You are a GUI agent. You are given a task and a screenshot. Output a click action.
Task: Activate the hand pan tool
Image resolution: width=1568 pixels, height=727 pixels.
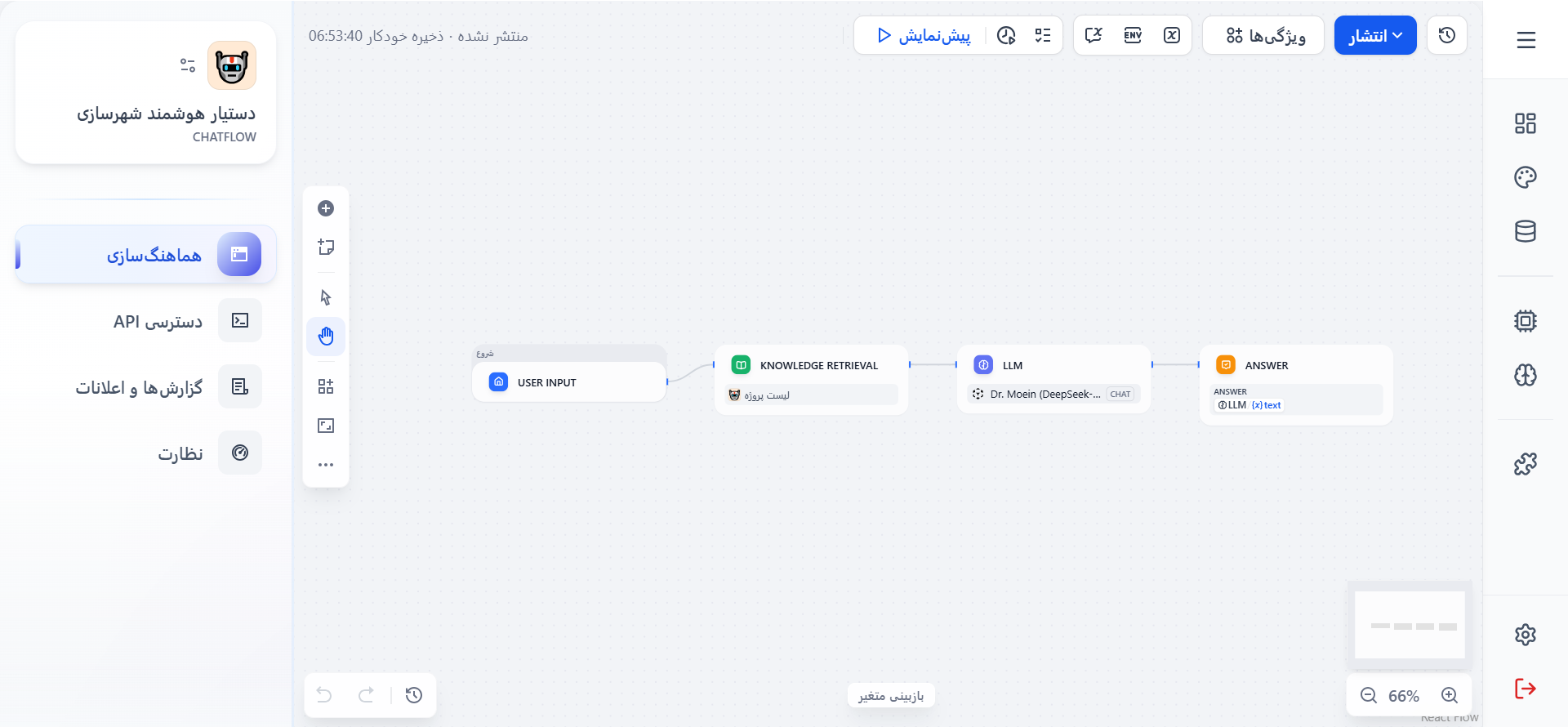coord(326,337)
